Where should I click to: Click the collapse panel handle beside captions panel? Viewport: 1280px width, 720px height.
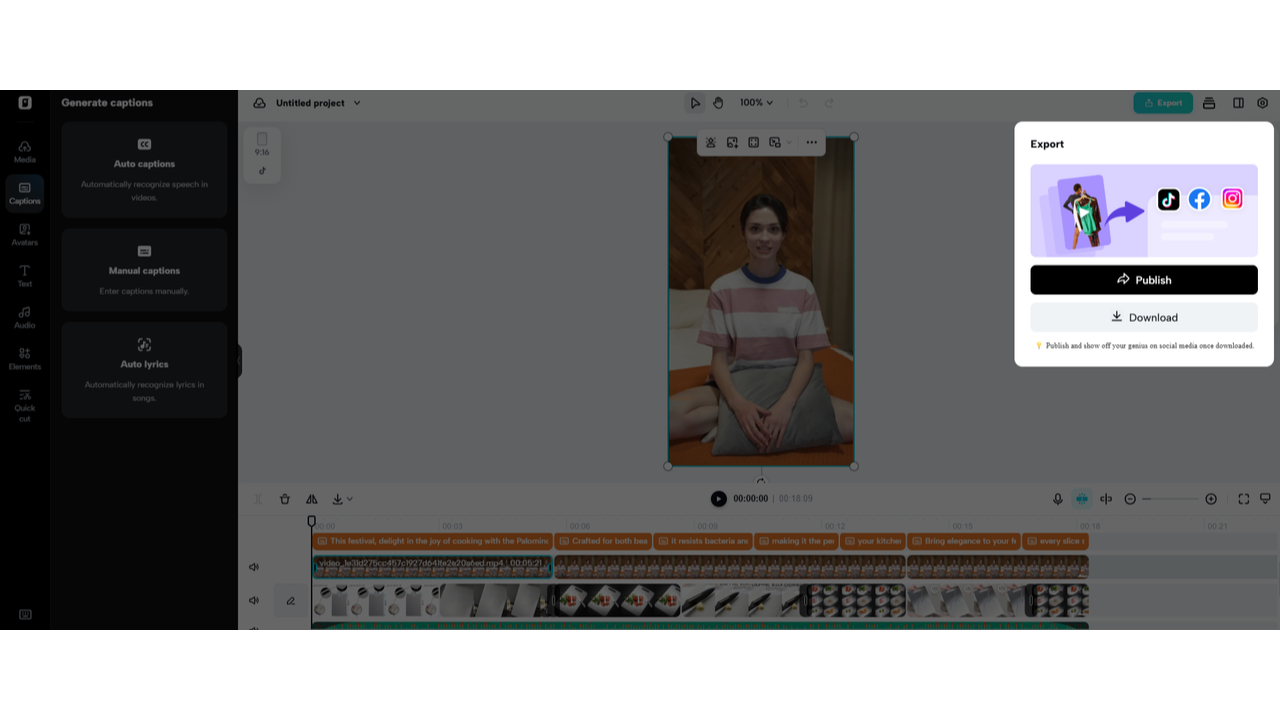click(240, 360)
